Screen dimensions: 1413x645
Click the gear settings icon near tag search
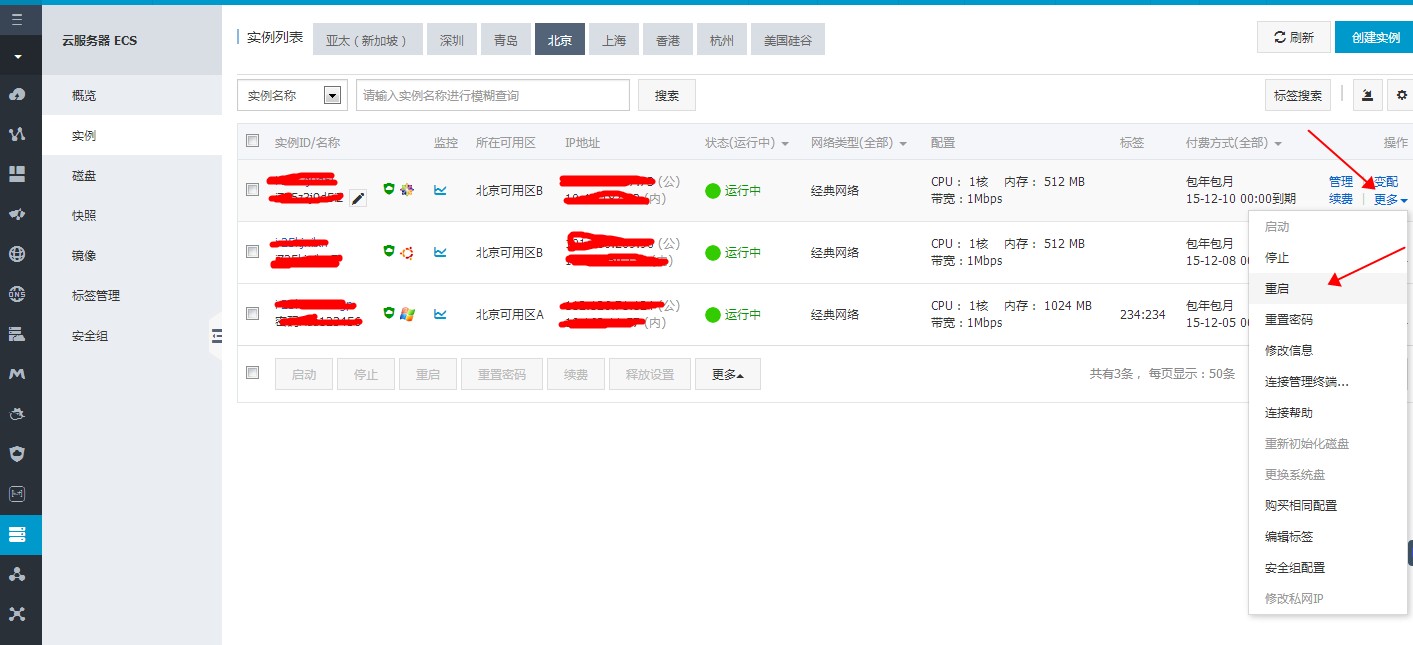coord(1401,95)
